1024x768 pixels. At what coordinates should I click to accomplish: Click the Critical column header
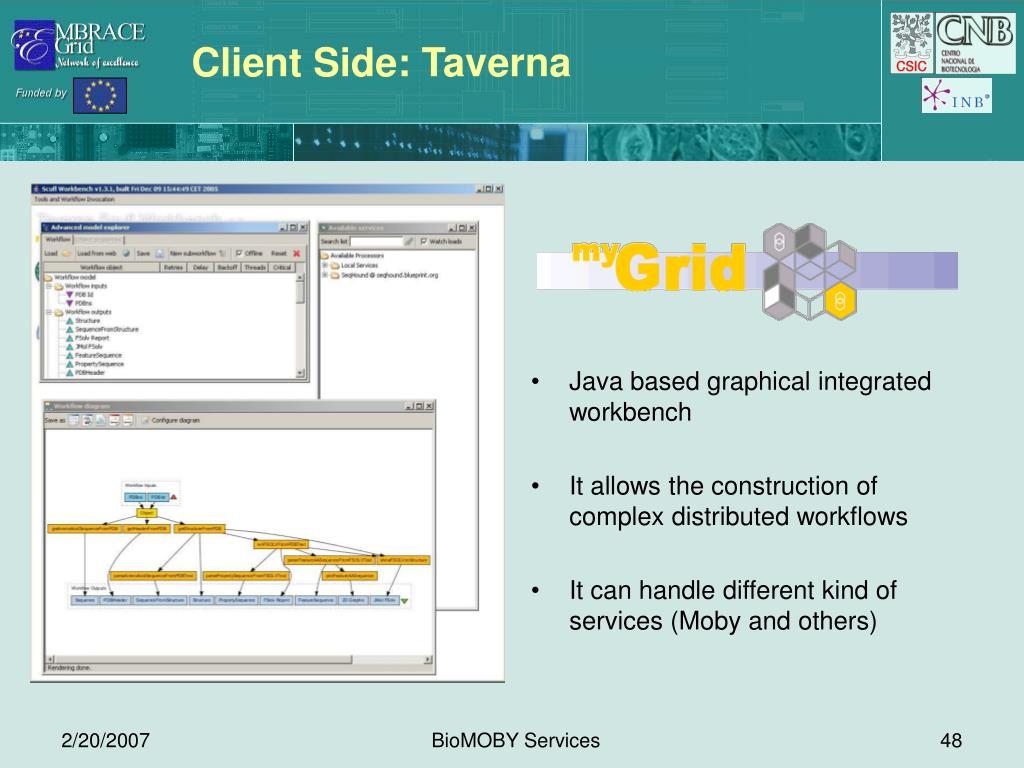(x=282, y=268)
